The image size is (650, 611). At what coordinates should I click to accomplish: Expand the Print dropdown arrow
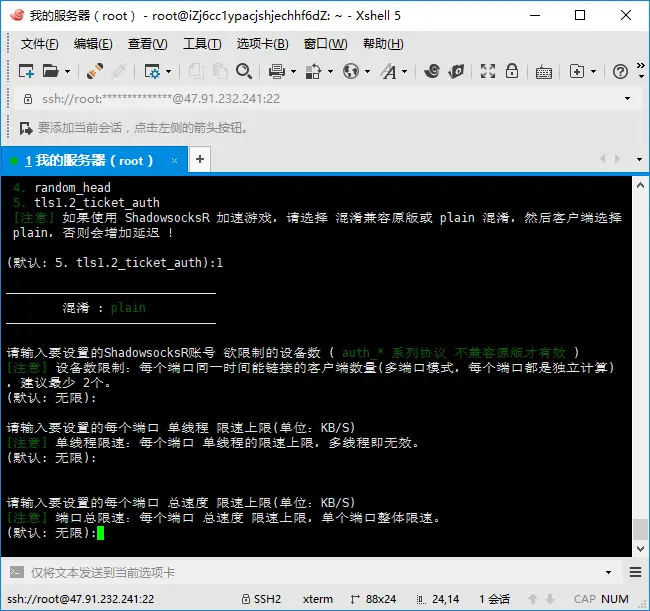click(293, 72)
